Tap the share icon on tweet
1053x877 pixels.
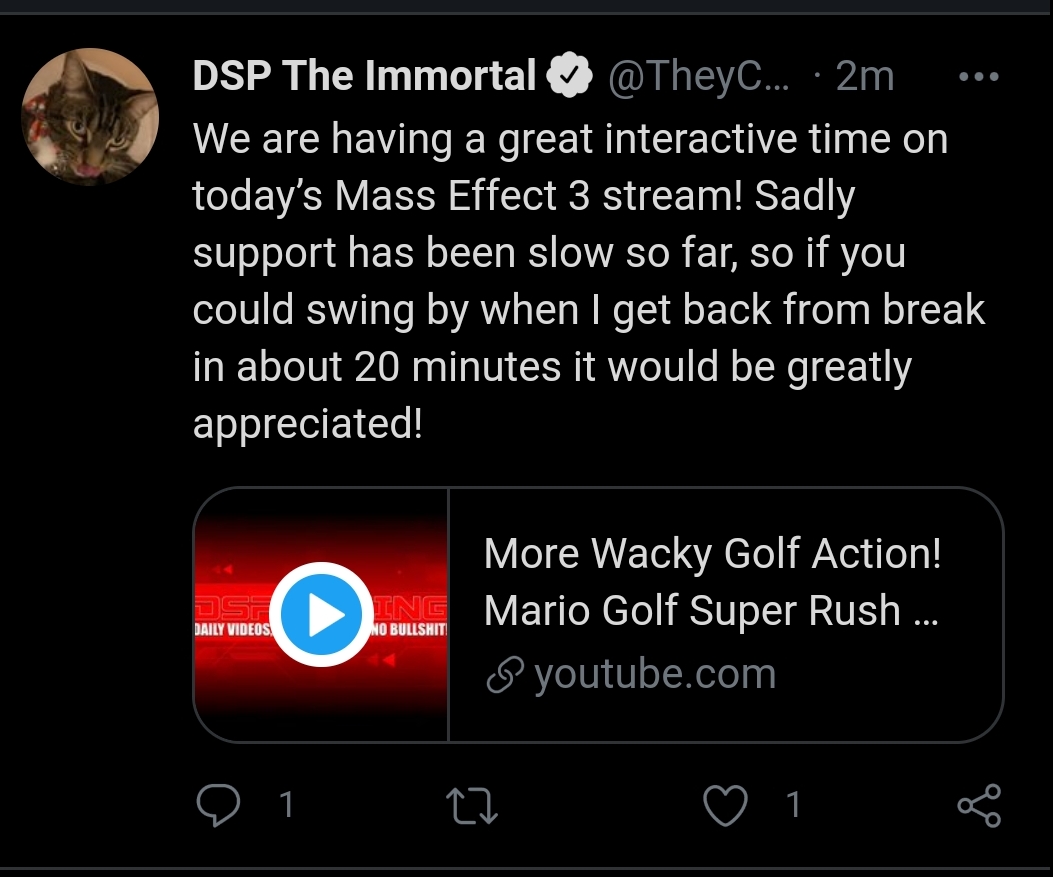point(979,805)
